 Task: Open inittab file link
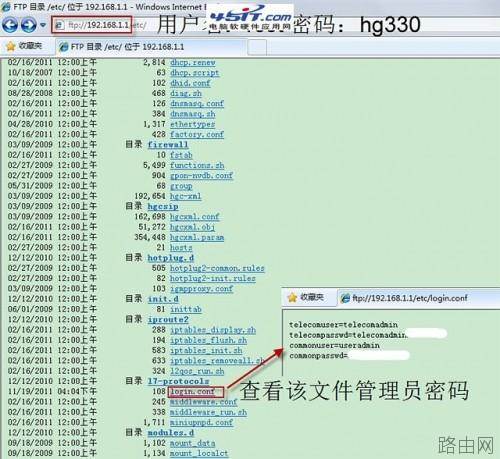(x=186, y=309)
